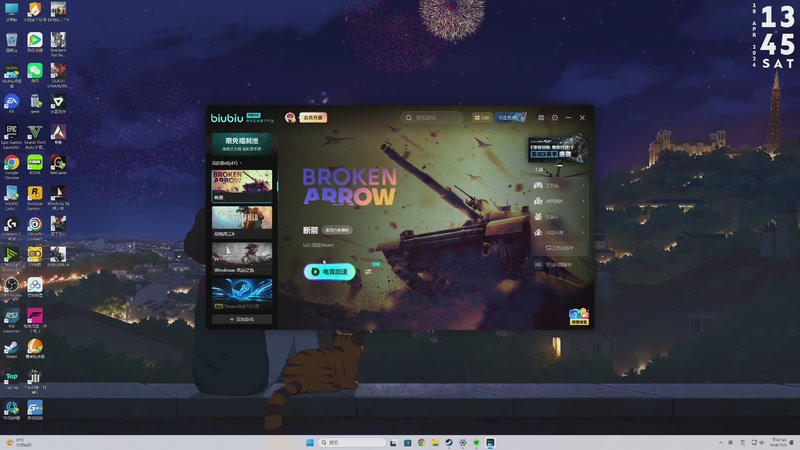Image resolution: width=800 pixels, height=450 pixels.
Task: Open the Resident Evil desktop icon
Action: [x=58, y=44]
